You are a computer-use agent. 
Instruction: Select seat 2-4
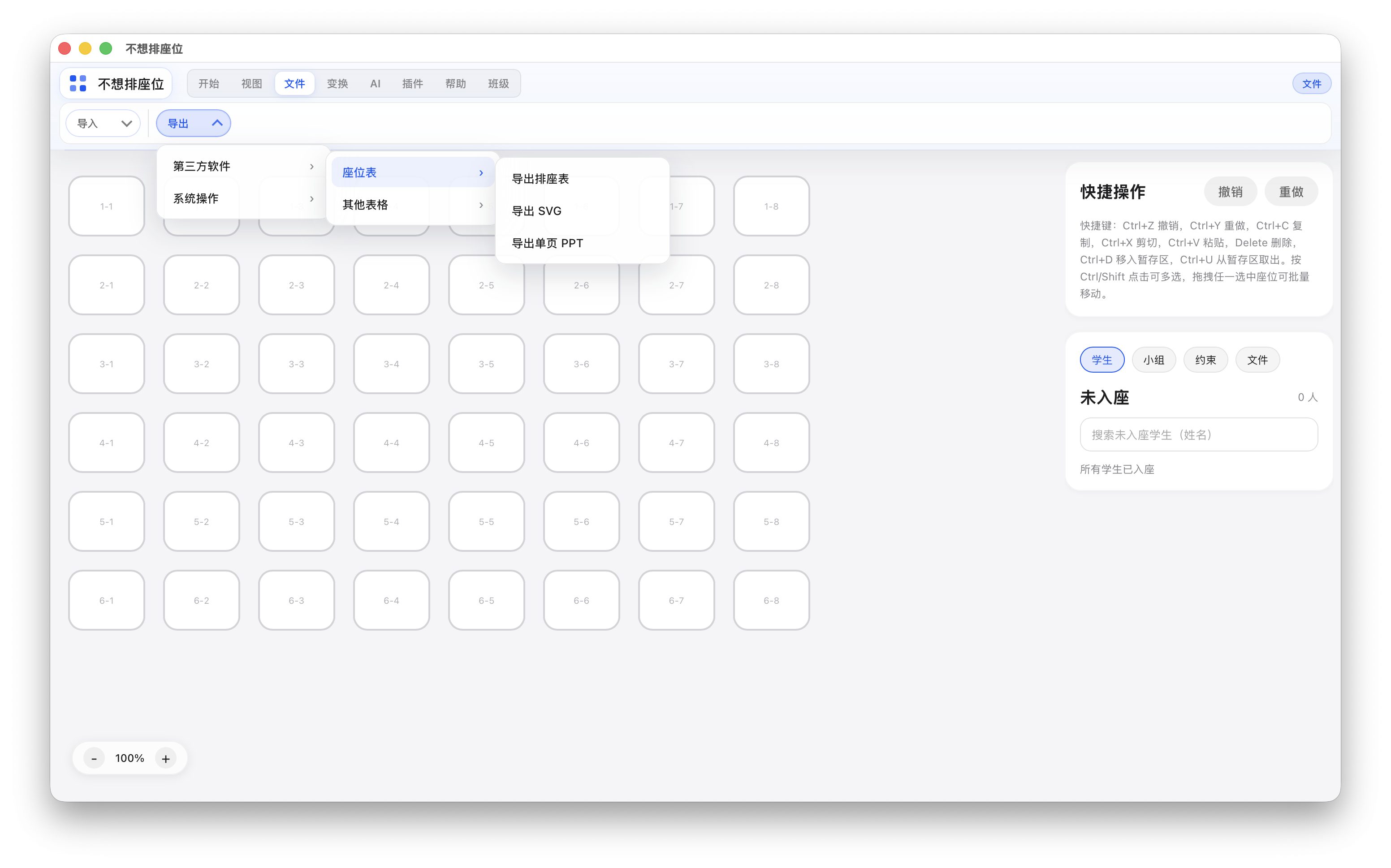(392, 285)
